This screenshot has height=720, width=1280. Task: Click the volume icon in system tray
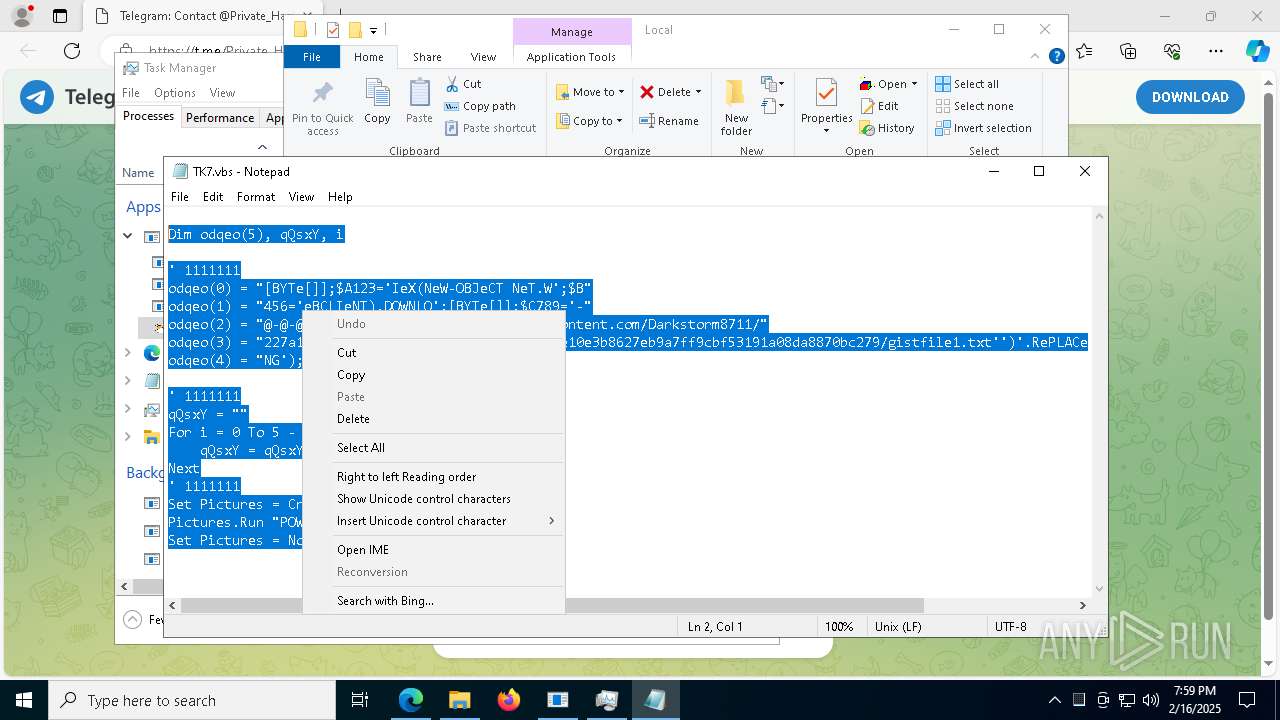1151,700
